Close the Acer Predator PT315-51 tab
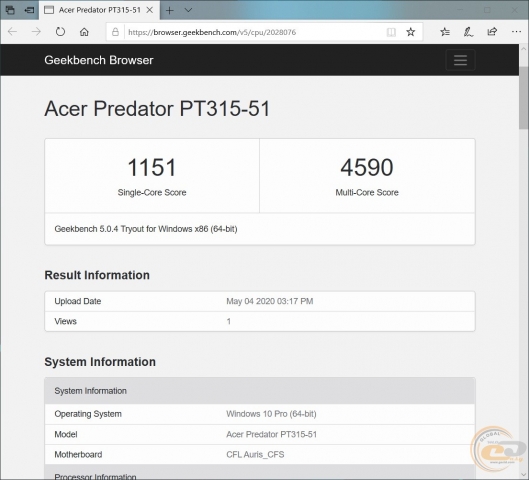 click(x=149, y=10)
